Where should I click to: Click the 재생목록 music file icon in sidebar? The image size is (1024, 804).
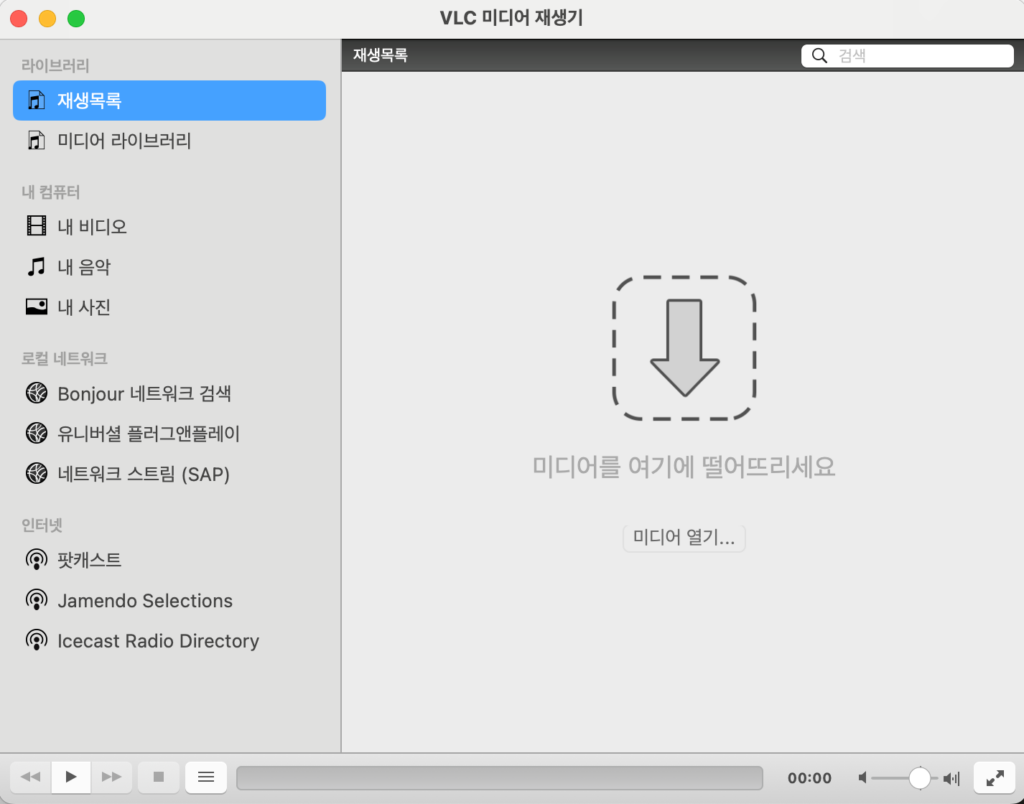coord(36,100)
